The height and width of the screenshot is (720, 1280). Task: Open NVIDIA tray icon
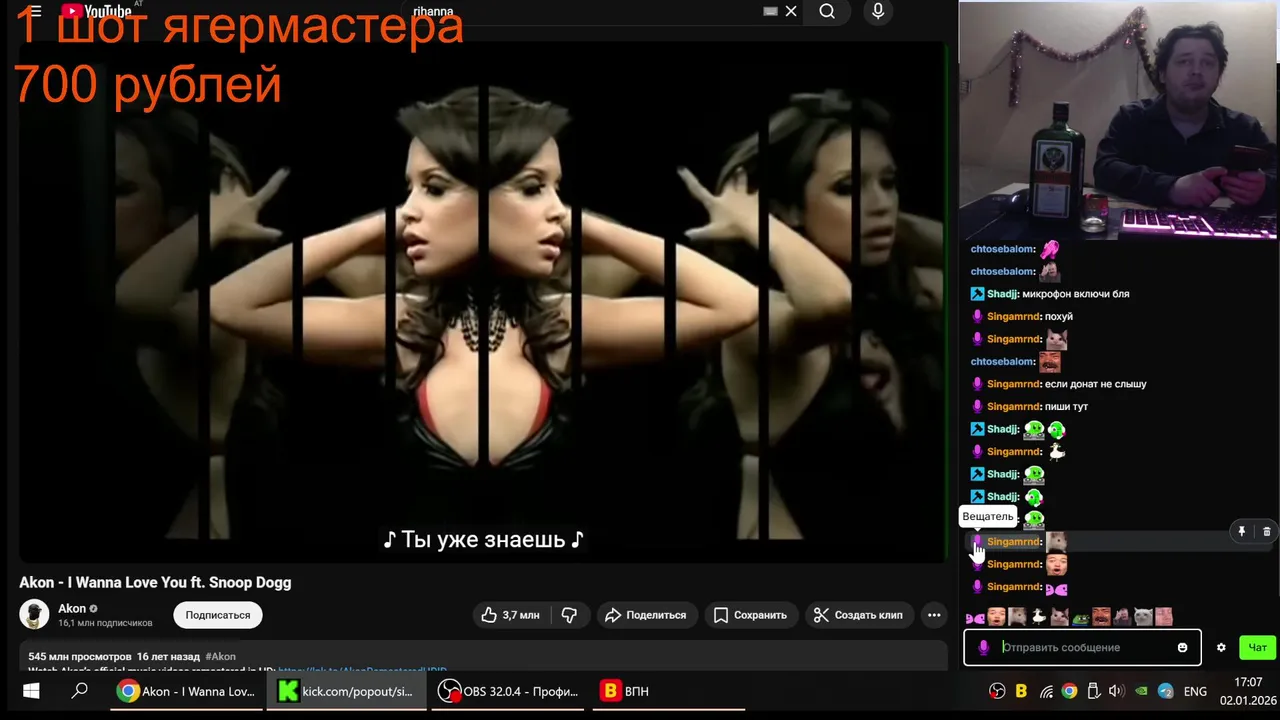point(1141,691)
